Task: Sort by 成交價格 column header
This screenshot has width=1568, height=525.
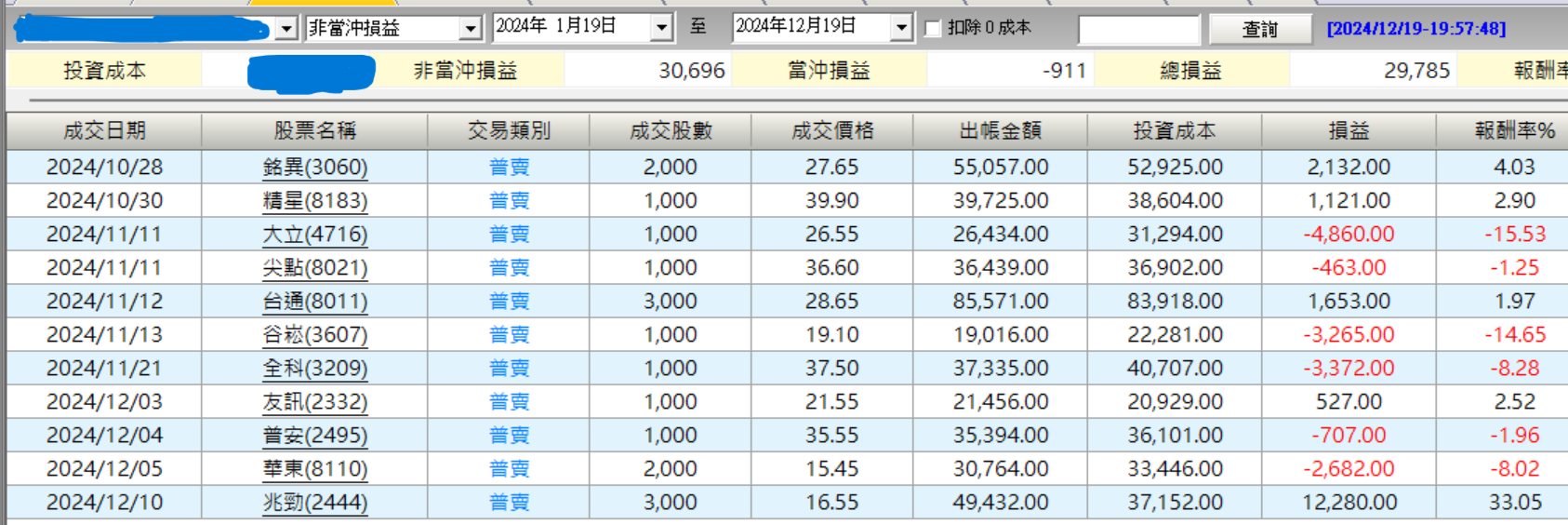Action: click(x=832, y=131)
